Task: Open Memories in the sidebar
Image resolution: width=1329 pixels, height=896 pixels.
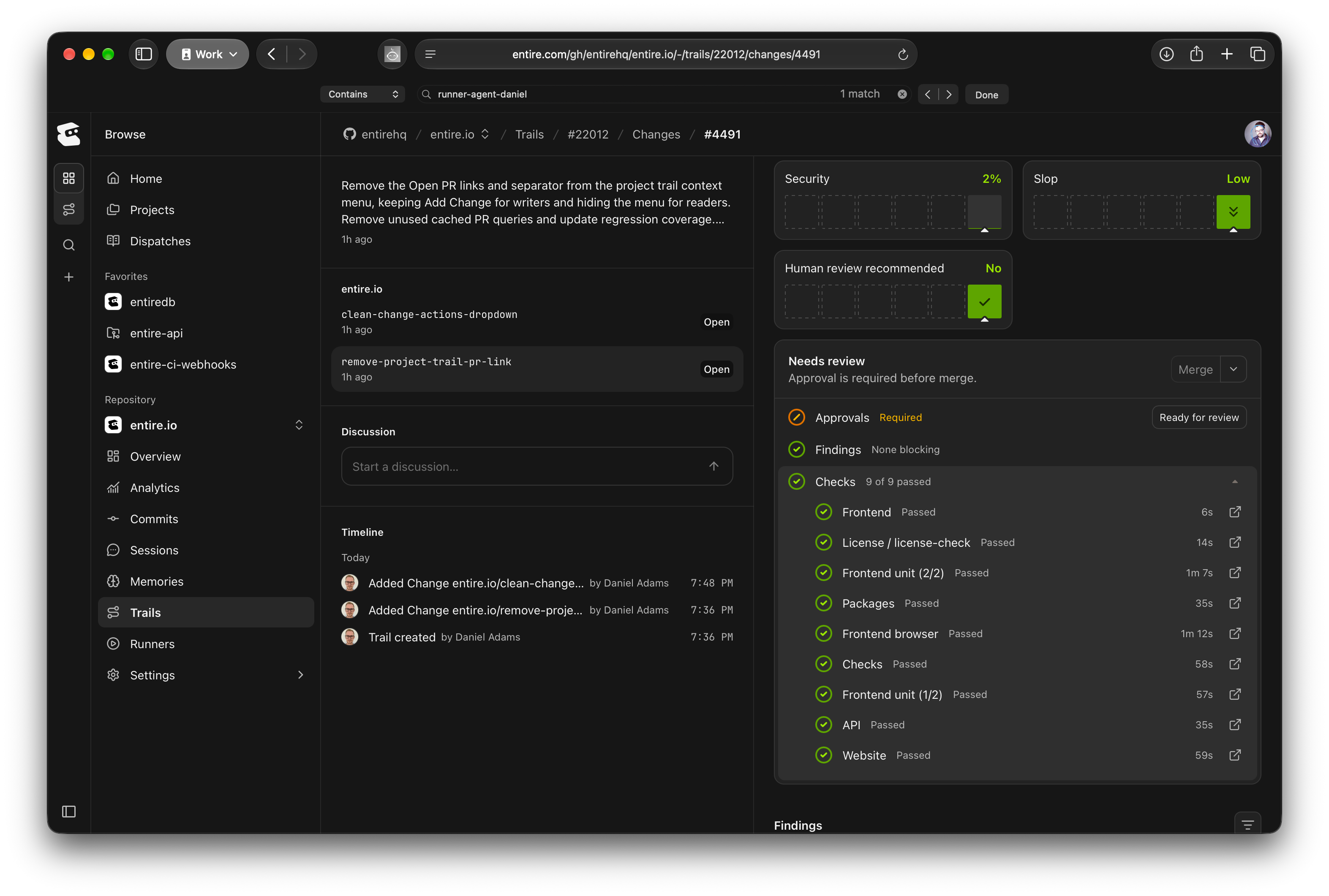Action: (x=206, y=581)
